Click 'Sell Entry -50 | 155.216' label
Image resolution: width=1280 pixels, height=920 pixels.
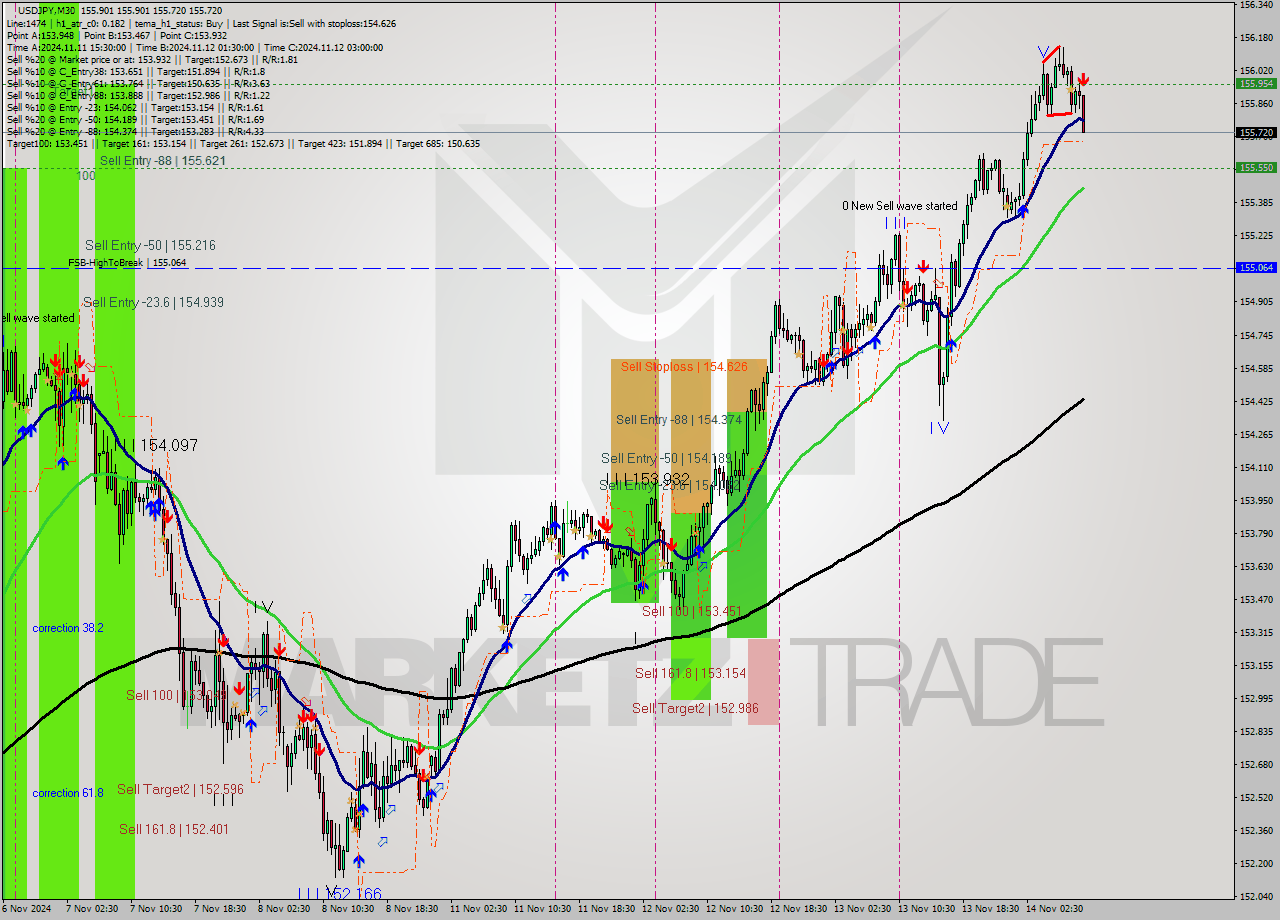click(x=150, y=245)
